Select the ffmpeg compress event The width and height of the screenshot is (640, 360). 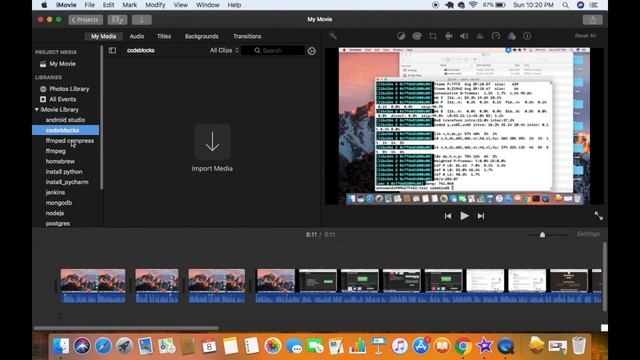pos(70,140)
